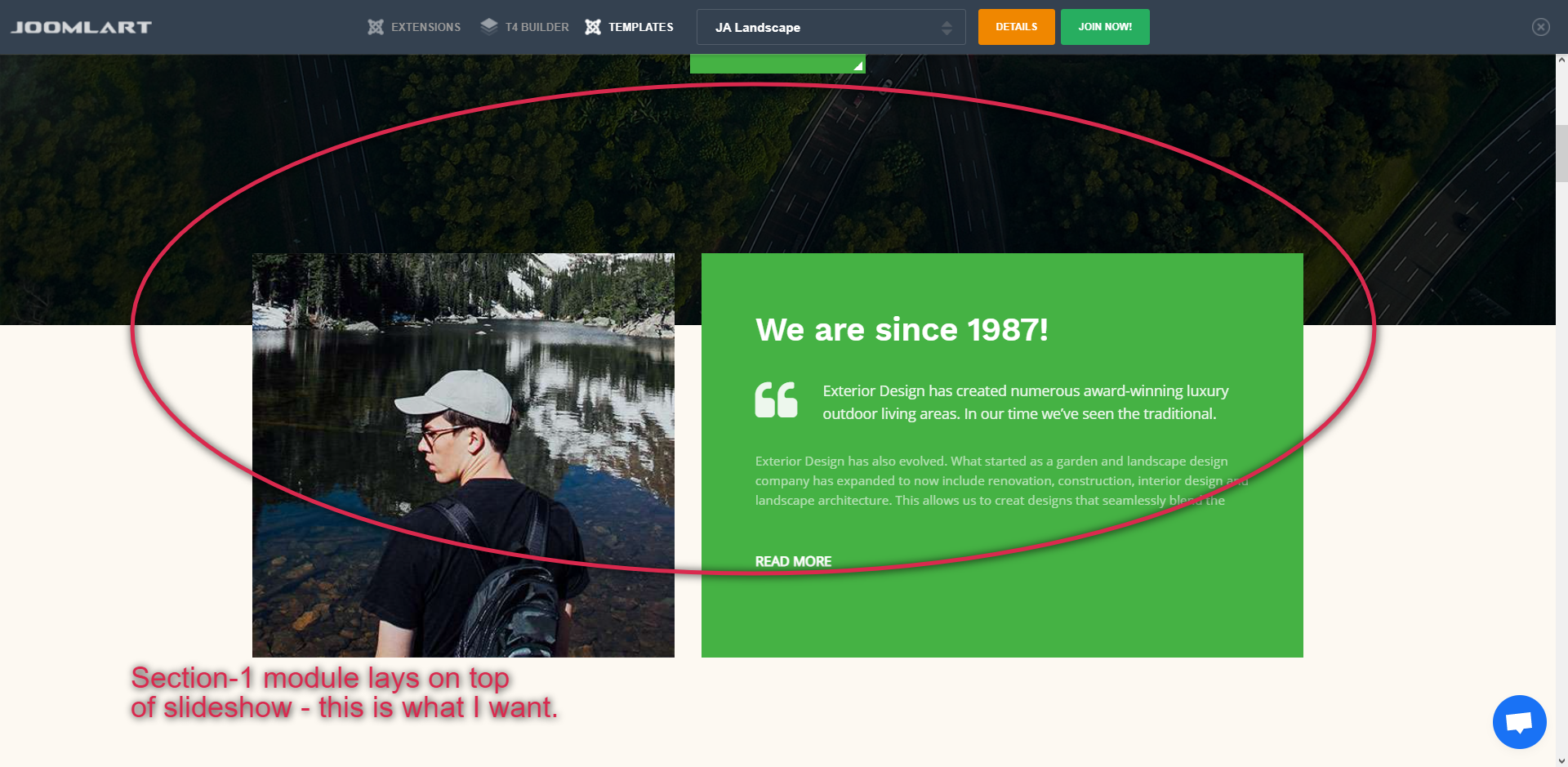The image size is (1568, 767).
Task: Close the demo toolbar with the X icon
Action: (1540, 27)
